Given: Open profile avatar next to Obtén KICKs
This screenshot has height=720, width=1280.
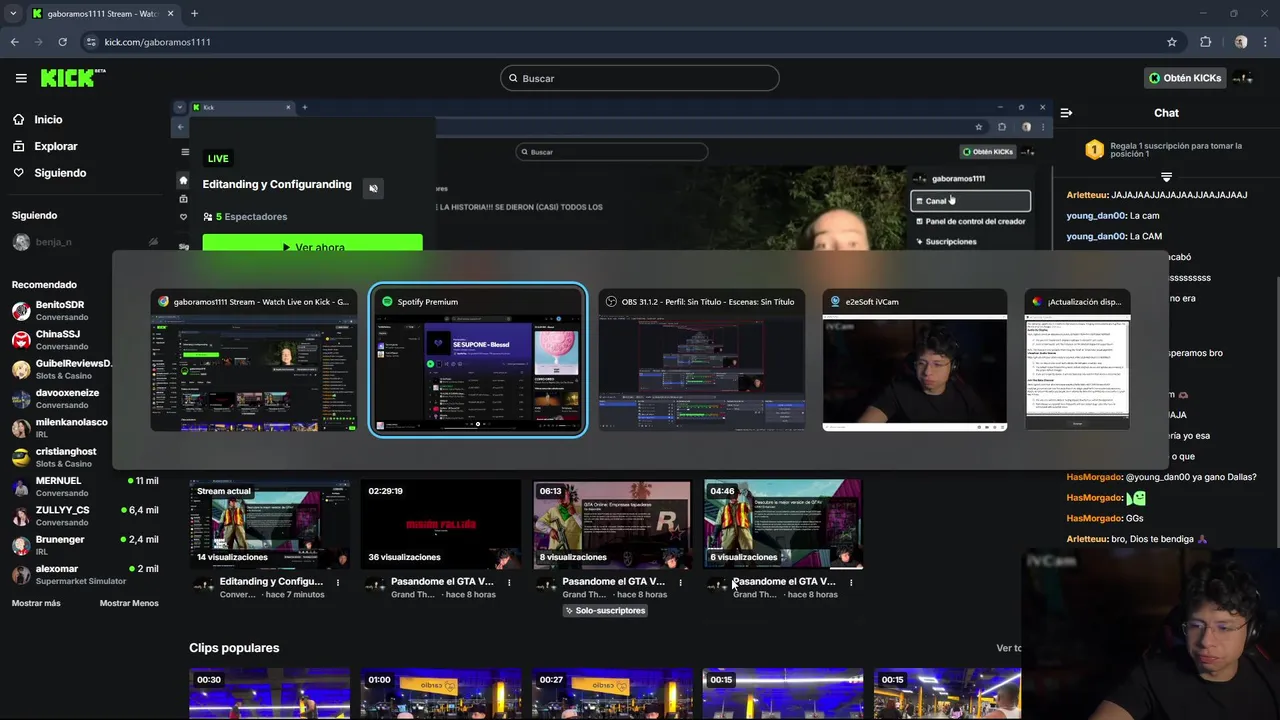Looking at the screenshot, I should 1242,78.
